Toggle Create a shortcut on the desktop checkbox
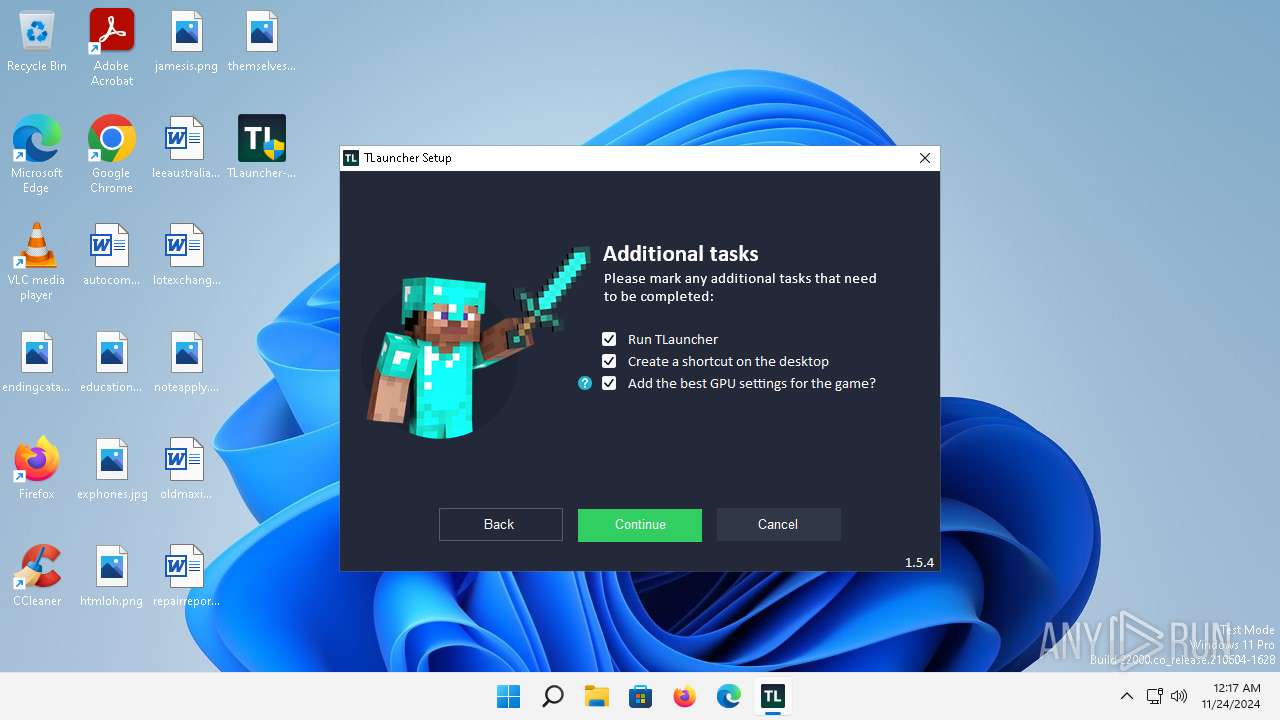This screenshot has height=720, width=1280. 609,361
